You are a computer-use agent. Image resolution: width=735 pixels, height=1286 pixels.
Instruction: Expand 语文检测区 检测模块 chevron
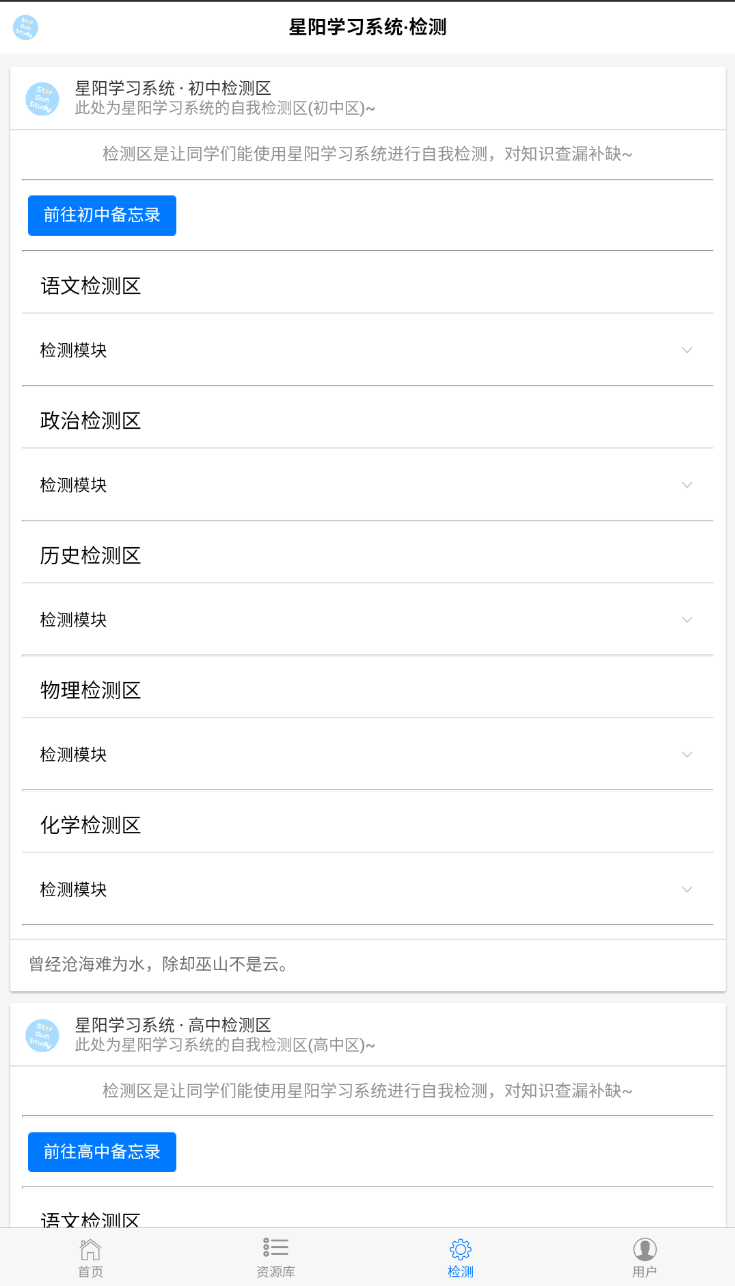click(686, 350)
